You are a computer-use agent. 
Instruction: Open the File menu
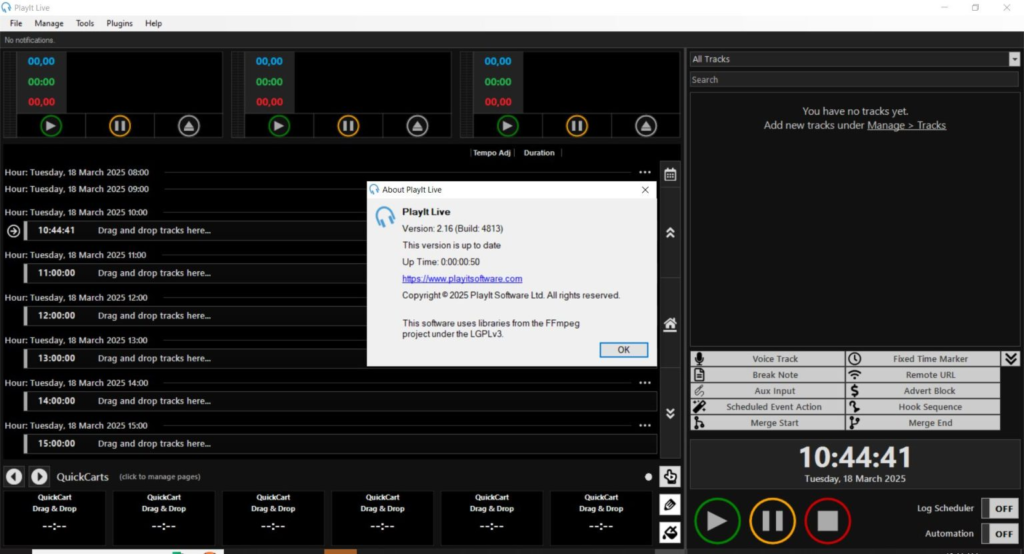(16, 23)
